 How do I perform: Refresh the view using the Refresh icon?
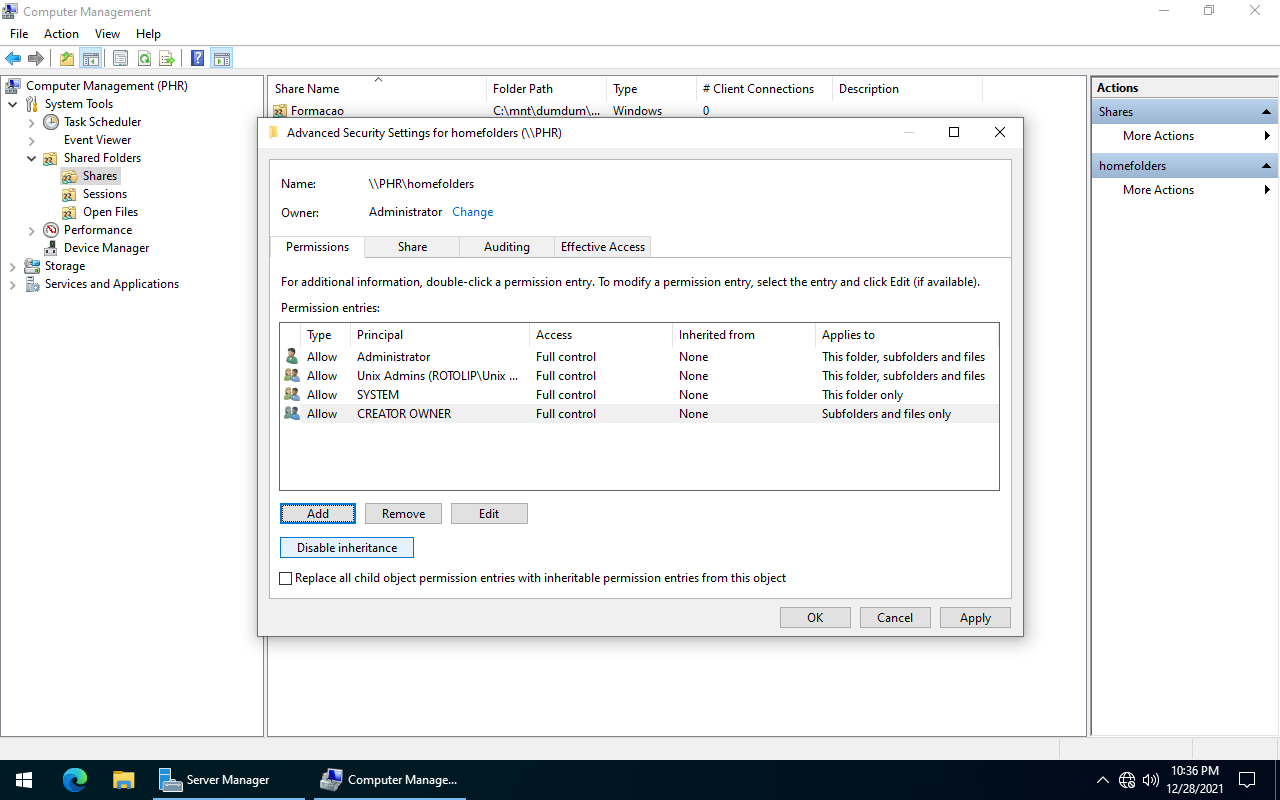pyautogui.click(x=144, y=58)
